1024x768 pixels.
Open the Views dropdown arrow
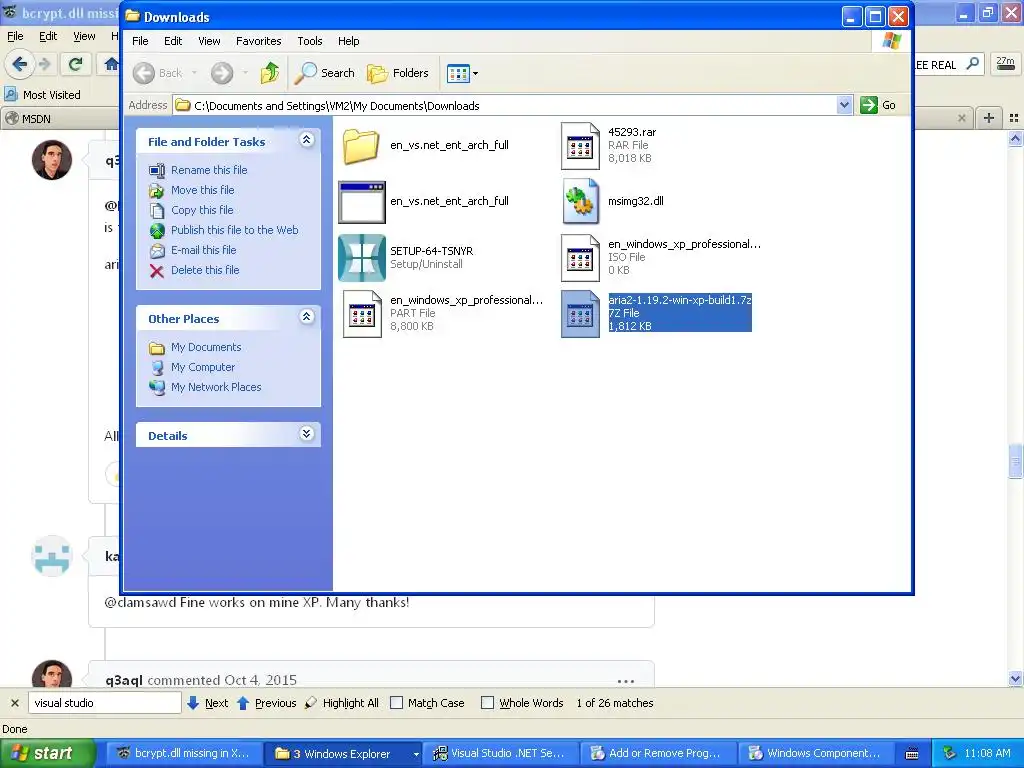475,74
